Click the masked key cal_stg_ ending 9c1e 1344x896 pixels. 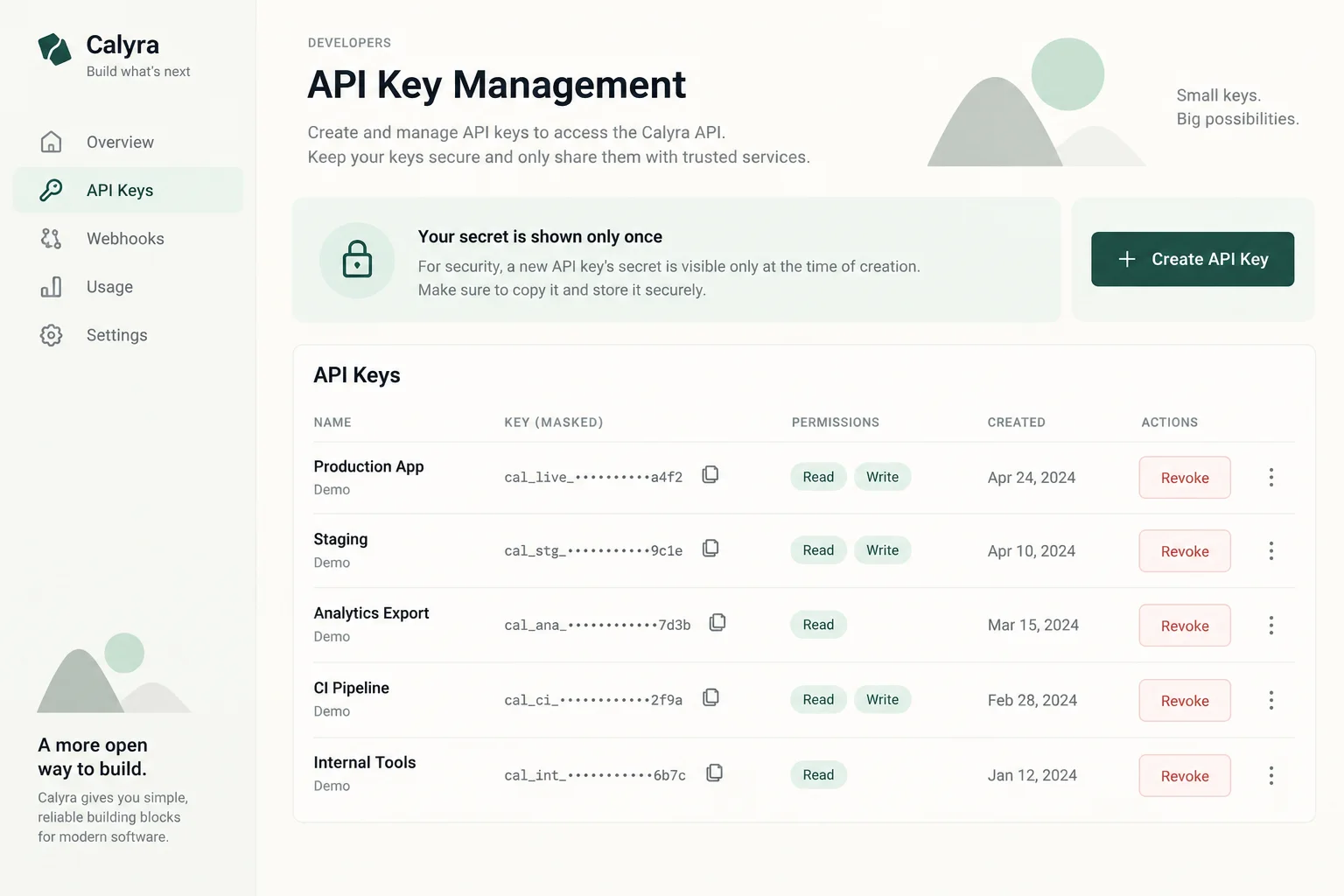[x=593, y=550]
